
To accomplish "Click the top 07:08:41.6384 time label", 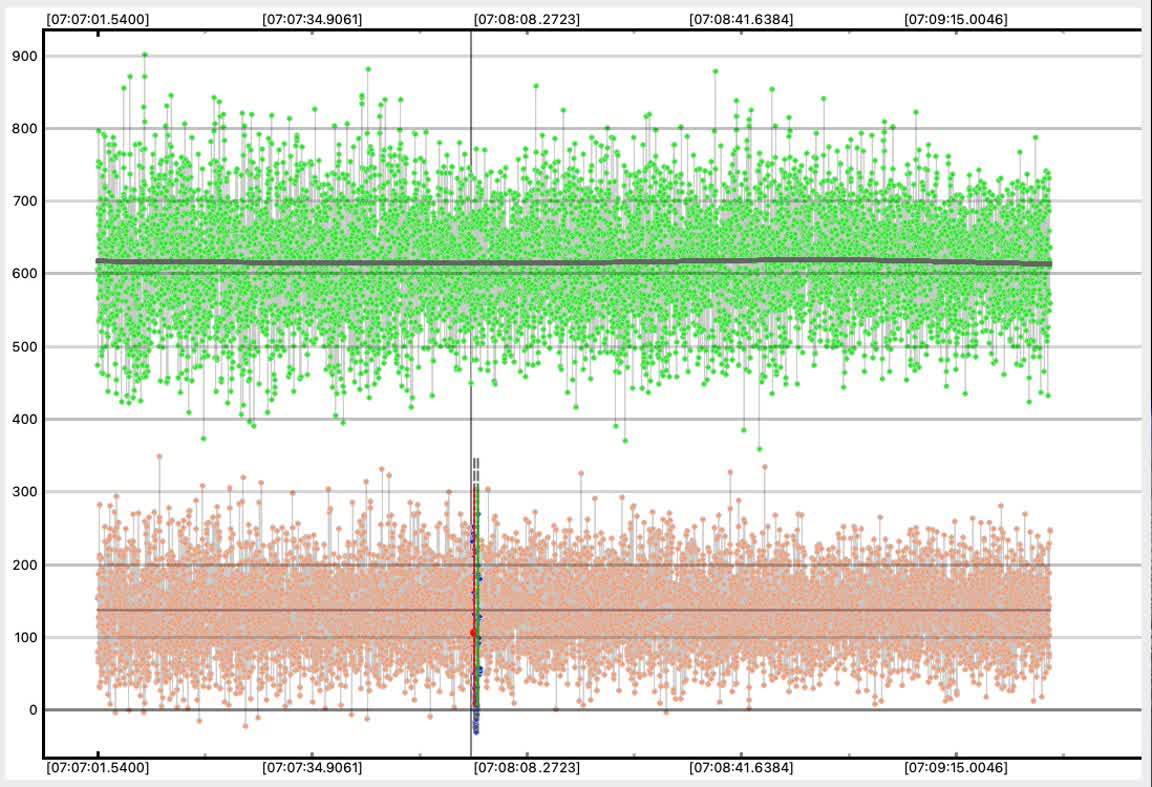I will tap(741, 18).
